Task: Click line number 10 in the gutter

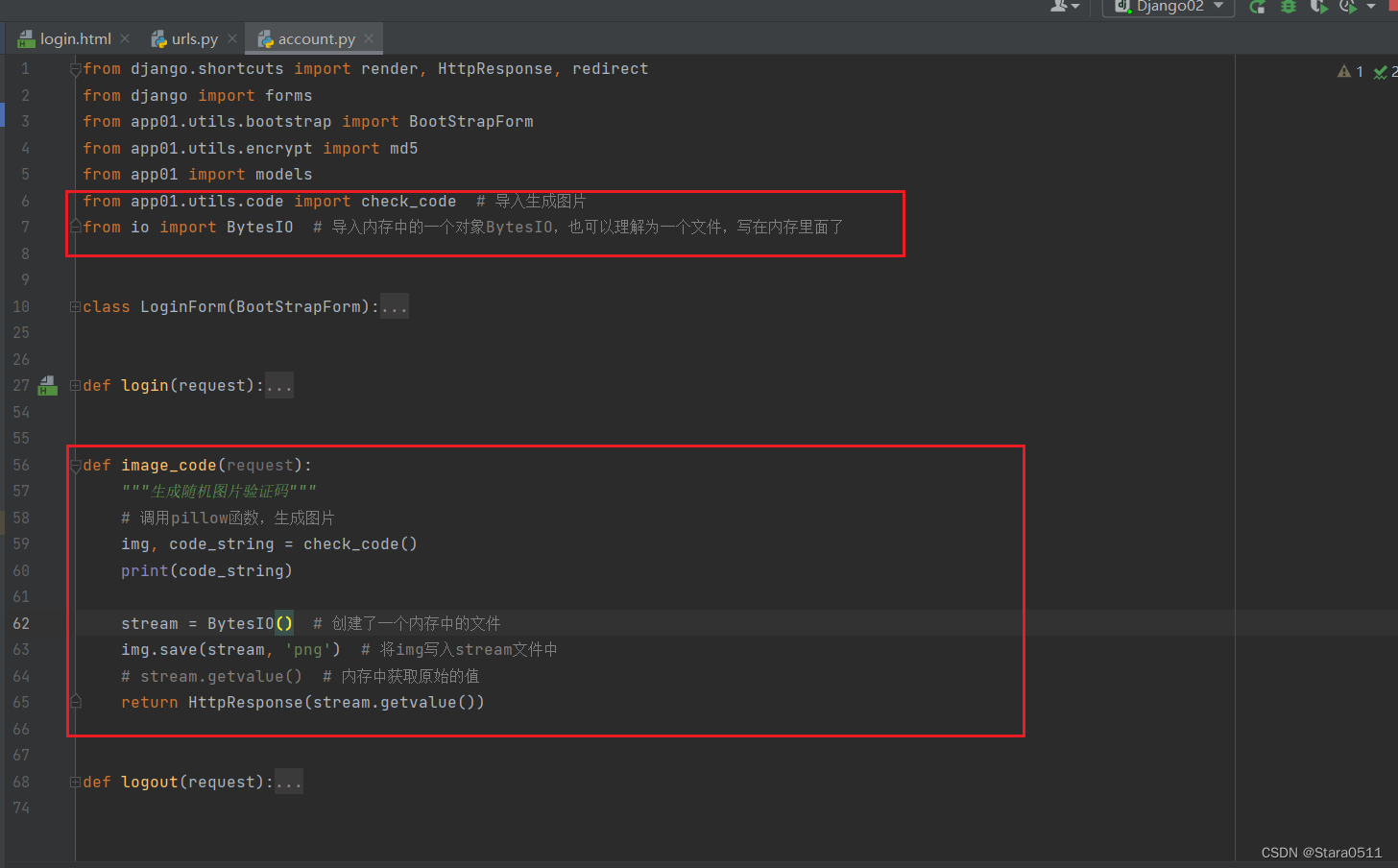Action: pyautogui.click(x=21, y=307)
